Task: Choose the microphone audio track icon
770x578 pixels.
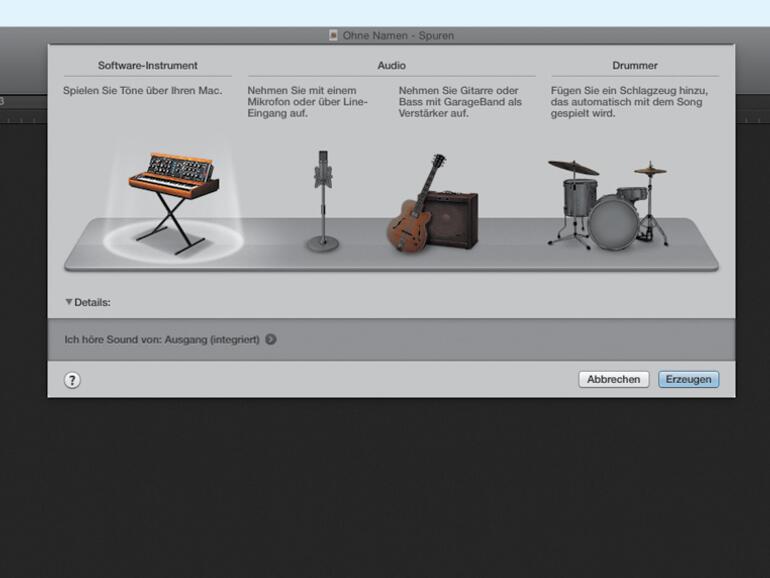Action: (323, 201)
